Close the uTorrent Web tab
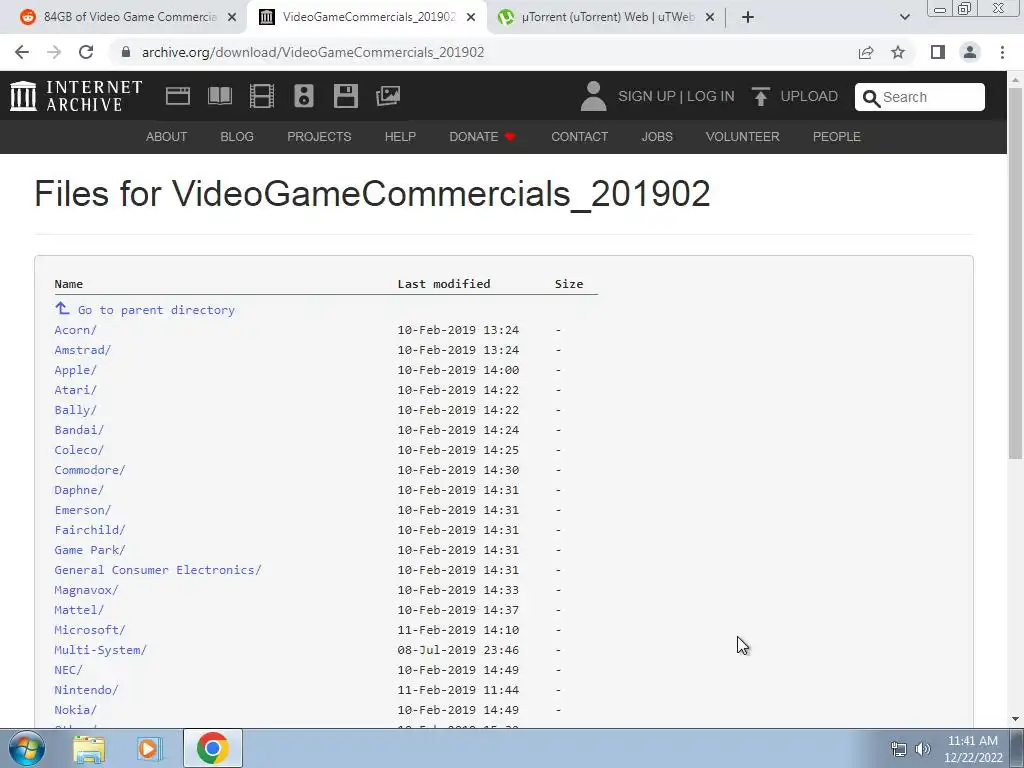The width and height of the screenshot is (1024, 768). pyautogui.click(x=710, y=17)
